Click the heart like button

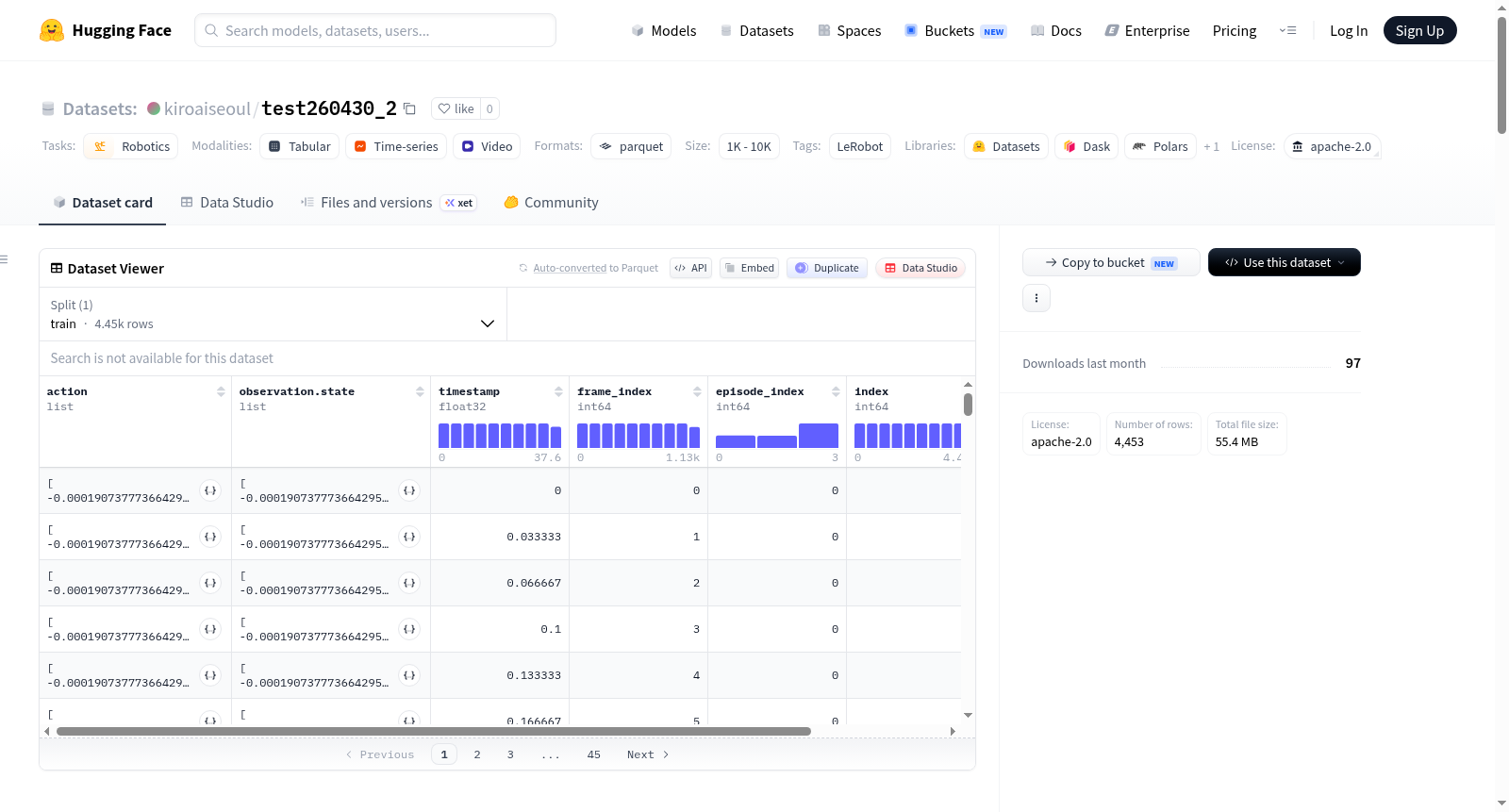[x=456, y=108]
